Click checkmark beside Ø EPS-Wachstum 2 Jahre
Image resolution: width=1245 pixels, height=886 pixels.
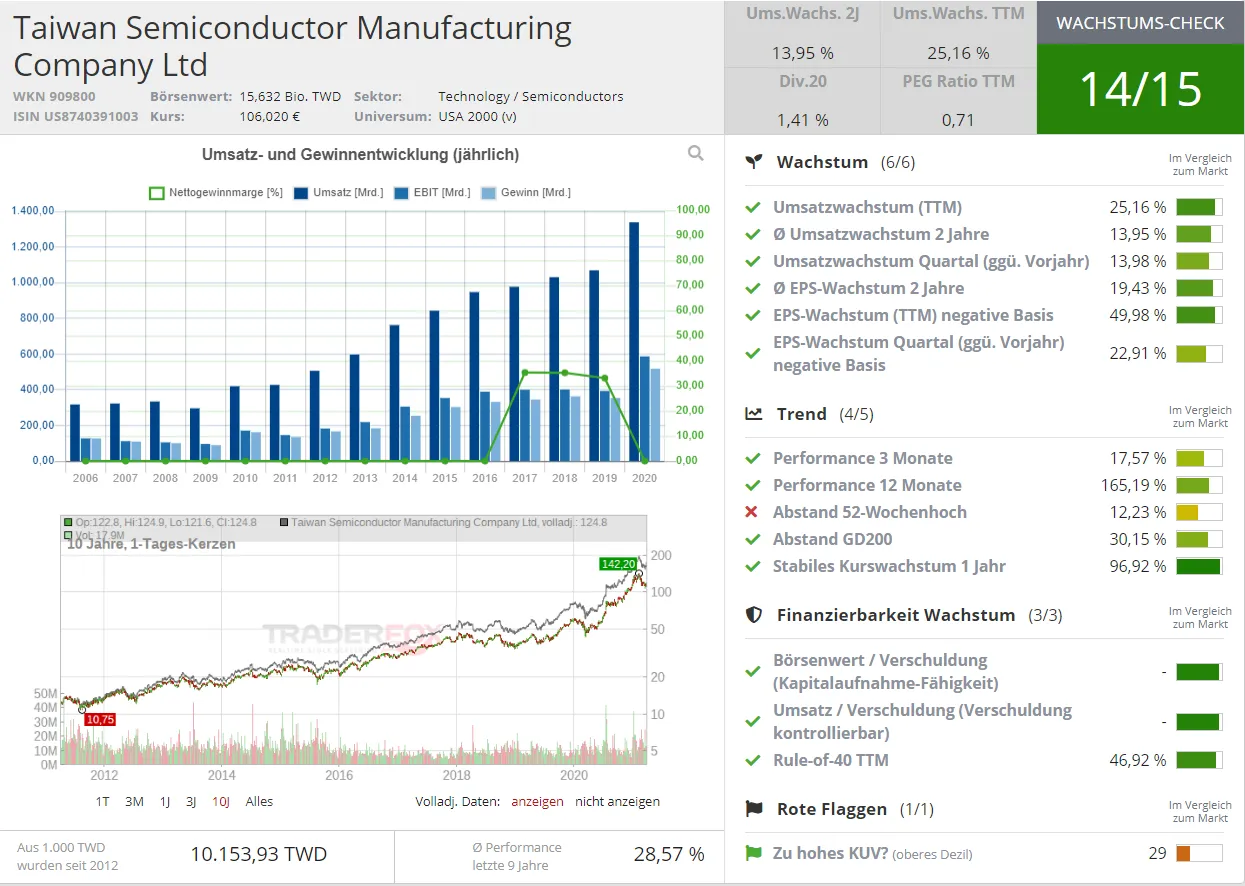[x=754, y=288]
